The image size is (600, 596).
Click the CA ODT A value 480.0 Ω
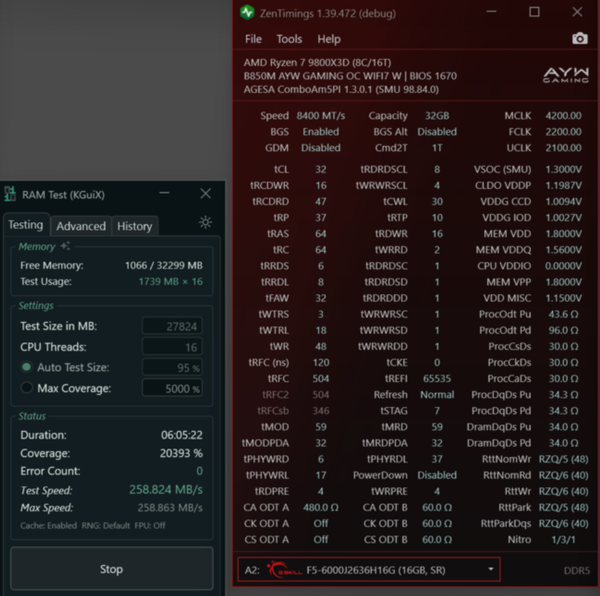(x=321, y=507)
